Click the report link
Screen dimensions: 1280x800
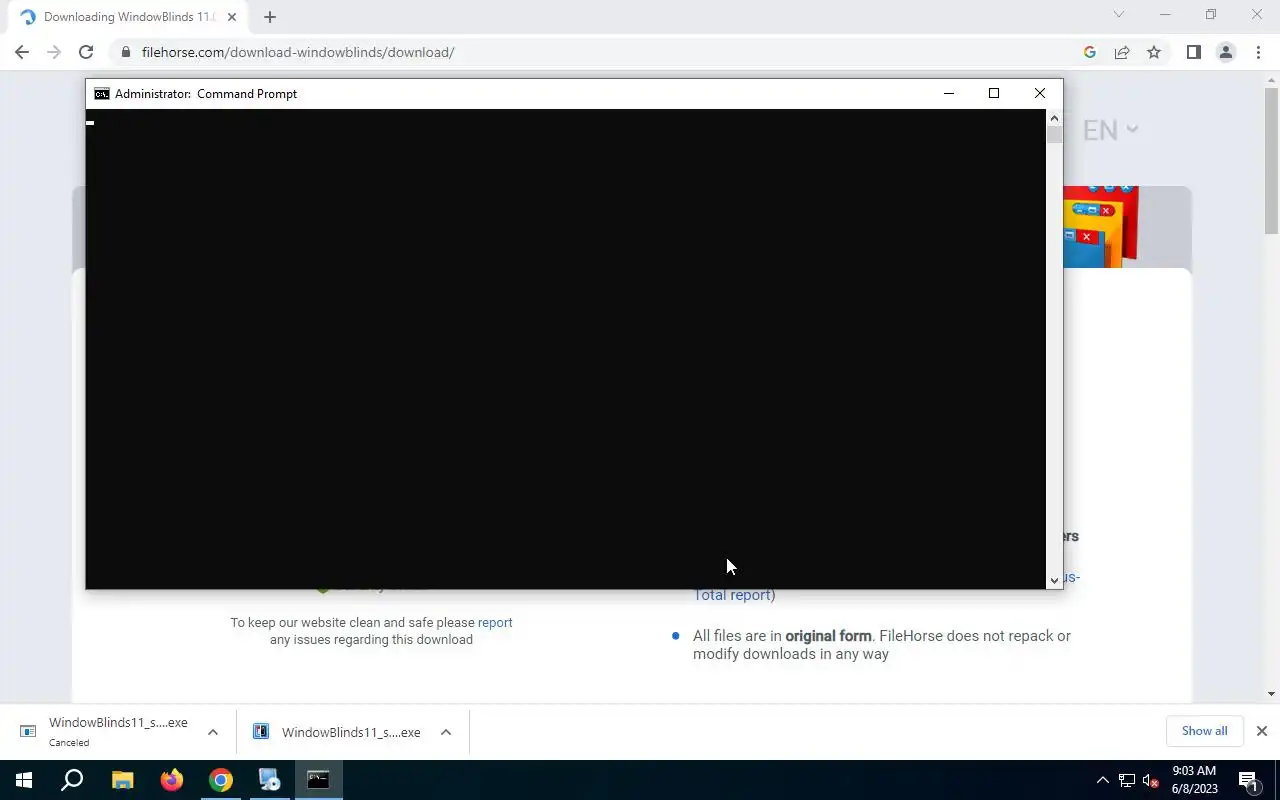coord(495,622)
